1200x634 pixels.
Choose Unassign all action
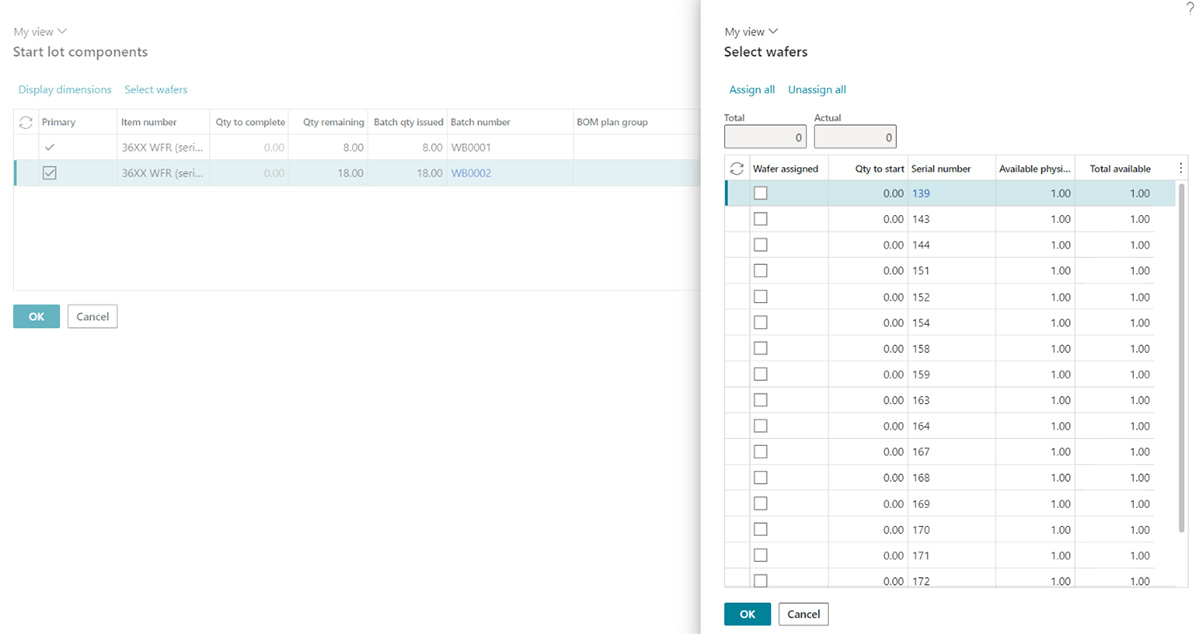(x=817, y=90)
